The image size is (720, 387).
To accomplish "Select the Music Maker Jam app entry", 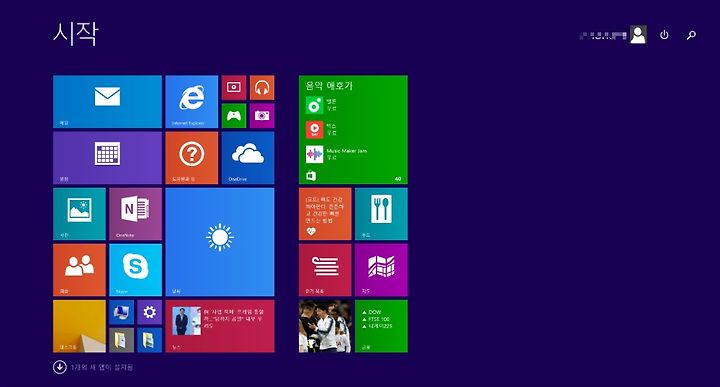I will (x=337, y=154).
